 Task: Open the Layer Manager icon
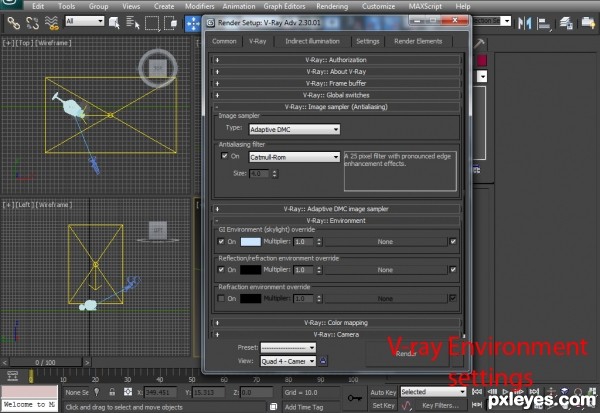tap(566, 23)
